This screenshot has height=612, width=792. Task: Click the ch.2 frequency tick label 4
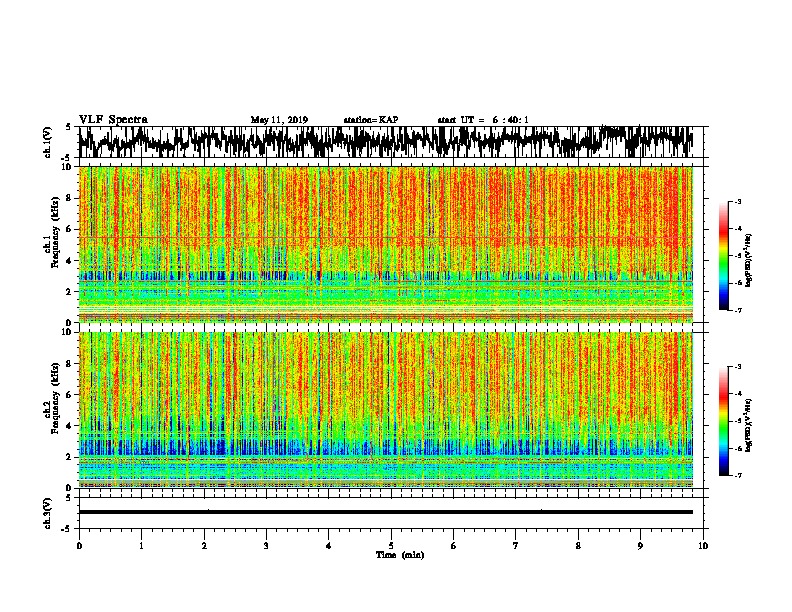coord(70,426)
